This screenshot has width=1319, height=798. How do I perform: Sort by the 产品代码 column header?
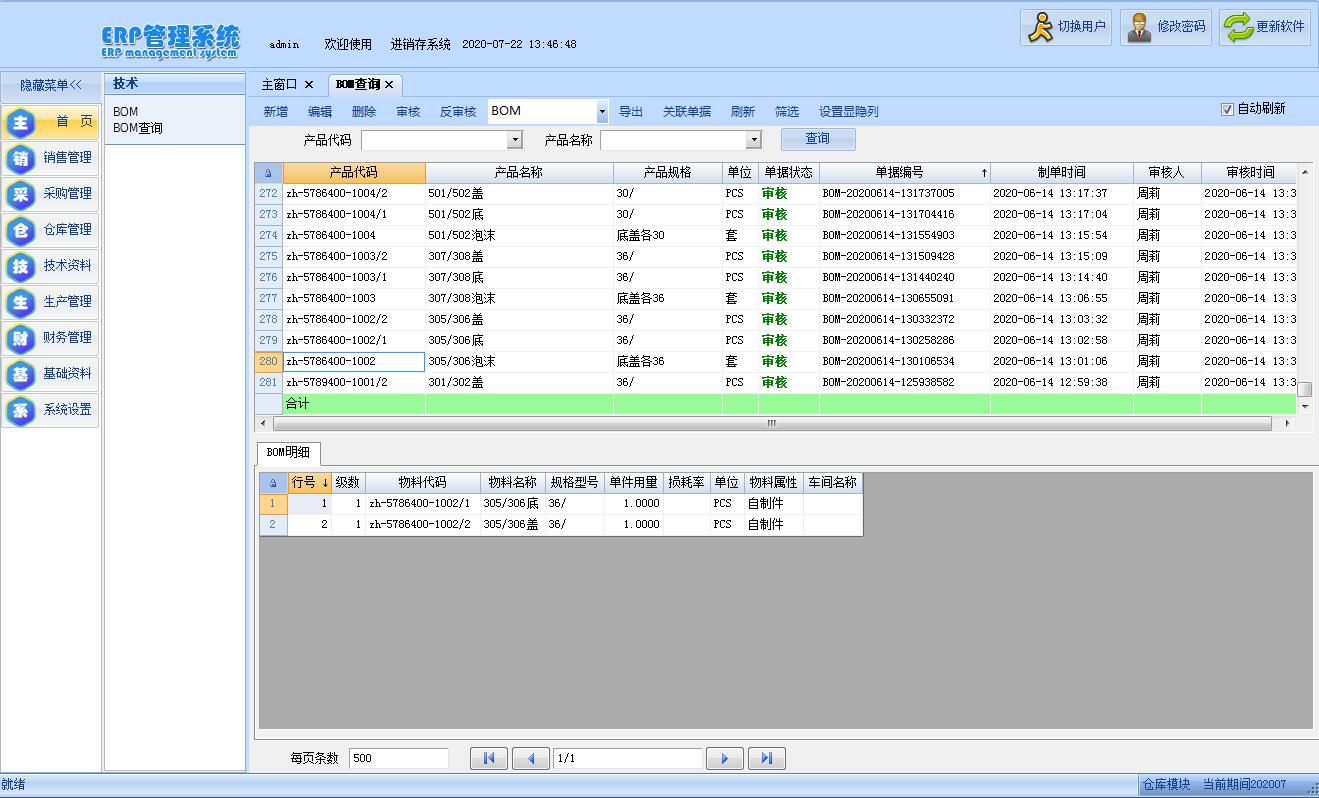(354, 173)
